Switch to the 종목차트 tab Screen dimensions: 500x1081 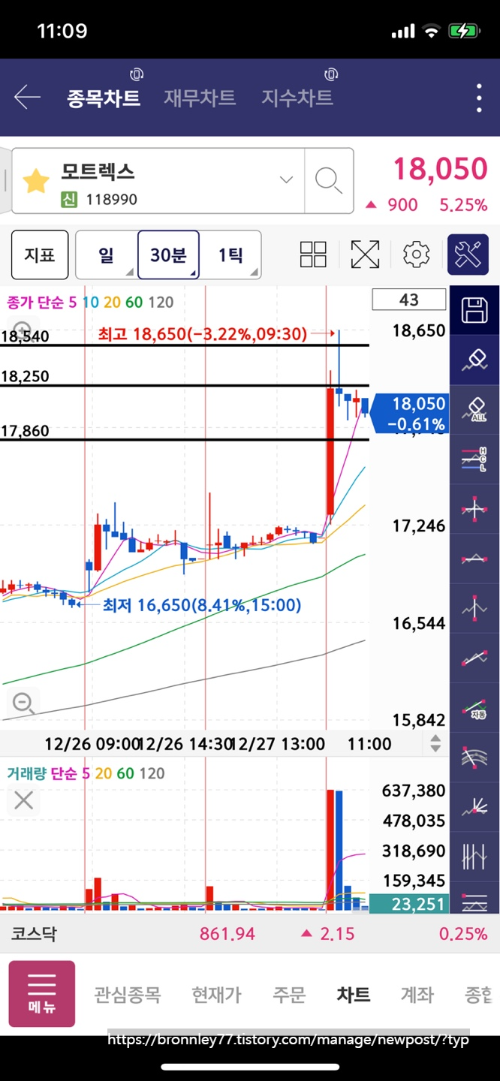click(103, 98)
